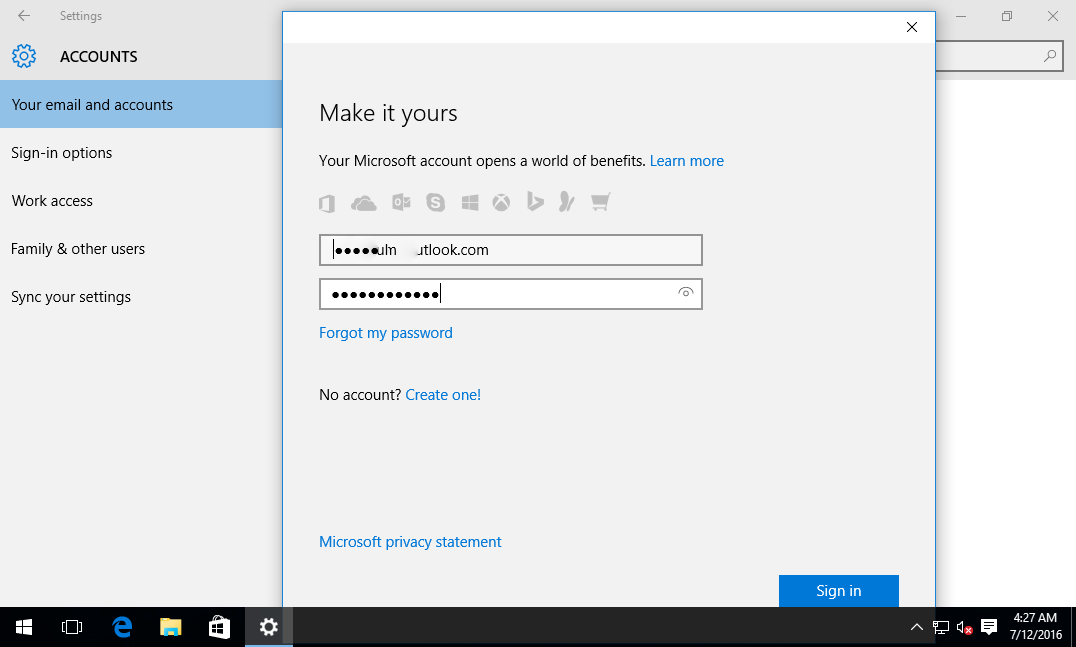Click the Store shopping cart icon

(x=600, y=202)
